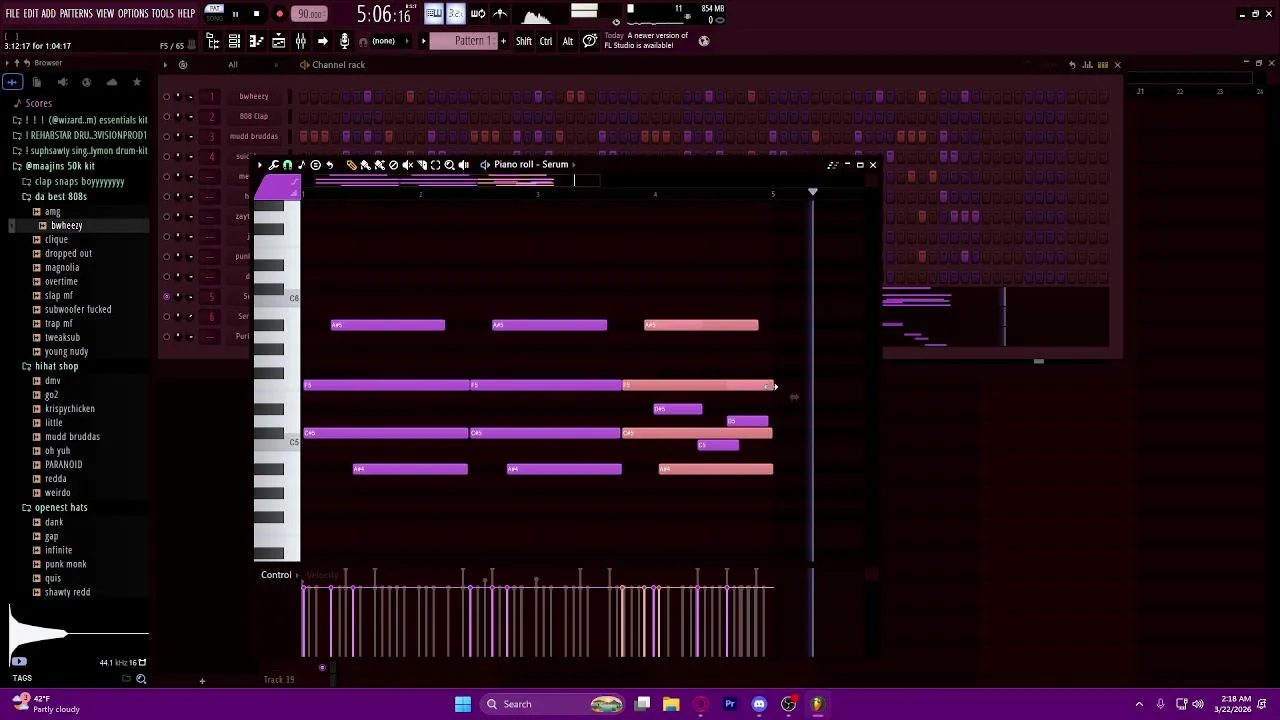1280x720 pixels.
Task: Stop playback with the stop button
Action: 256,14
